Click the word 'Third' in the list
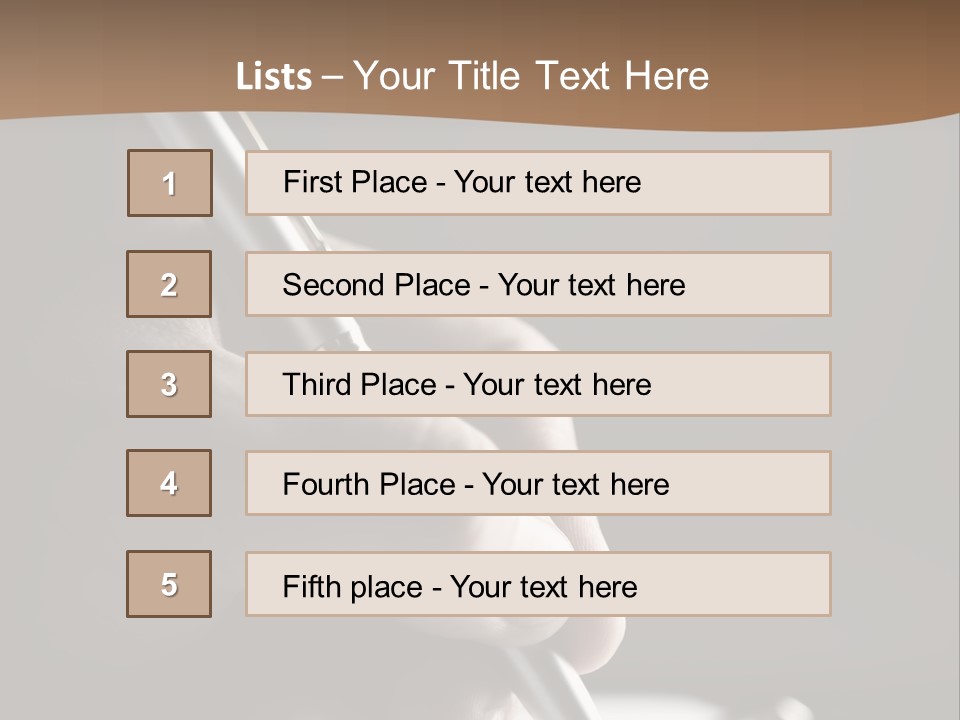 coord(318,385)
